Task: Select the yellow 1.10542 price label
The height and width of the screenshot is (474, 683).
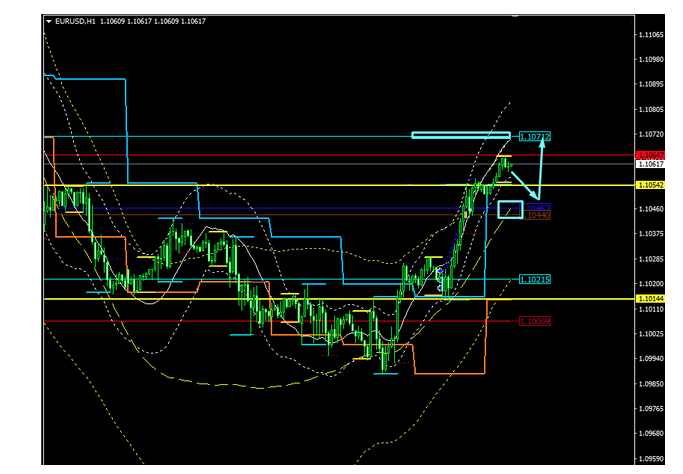Action: (649, 185)
